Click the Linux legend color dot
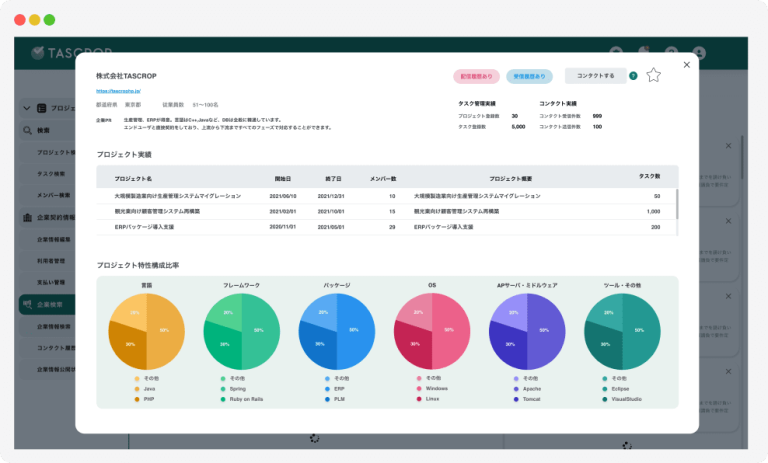 pyautogui.click(x=418, y=398)
